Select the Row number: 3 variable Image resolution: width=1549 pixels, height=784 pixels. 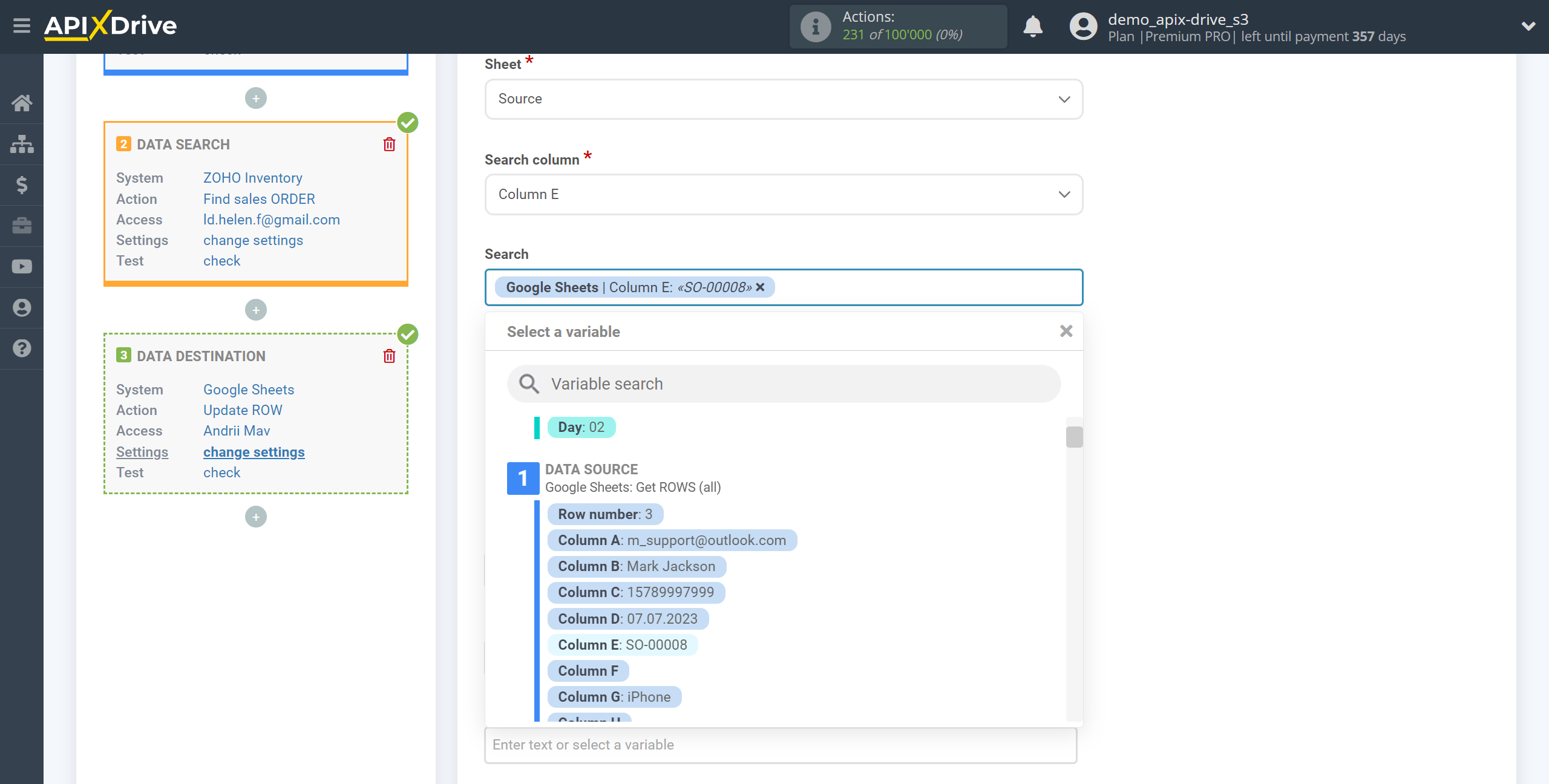point(605,514)
